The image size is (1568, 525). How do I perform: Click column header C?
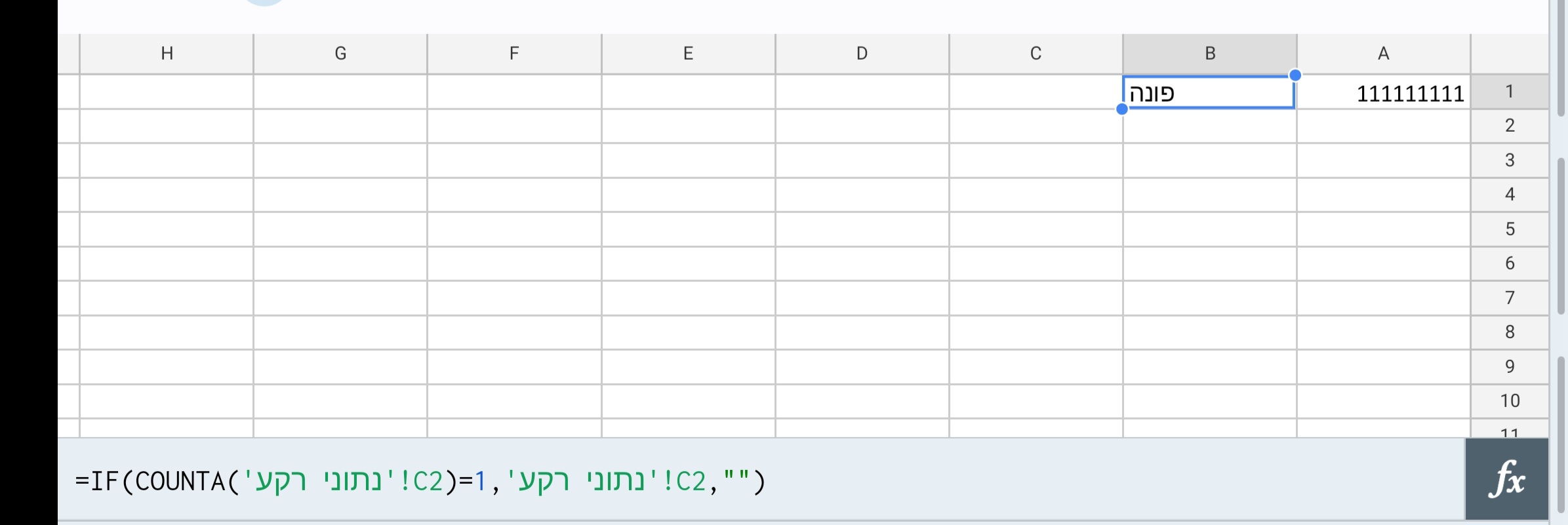[1035, 53]
